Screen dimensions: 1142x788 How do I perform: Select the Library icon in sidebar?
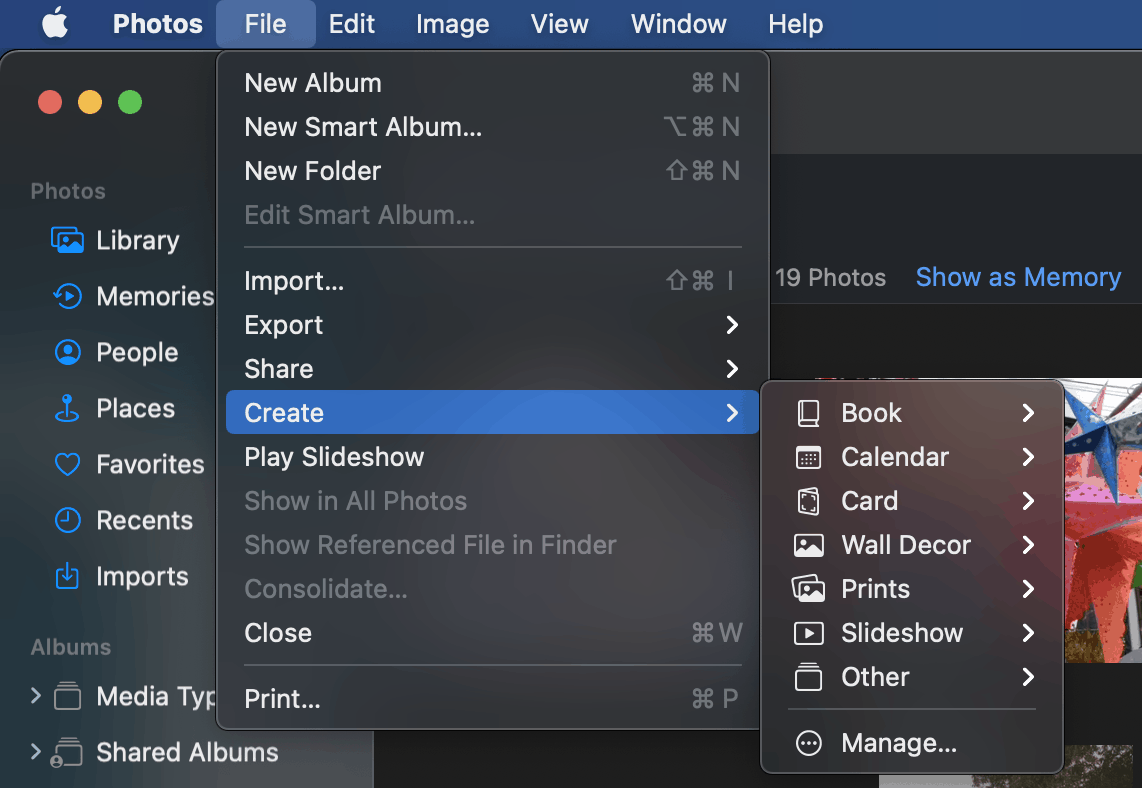(x=67, y=240)
